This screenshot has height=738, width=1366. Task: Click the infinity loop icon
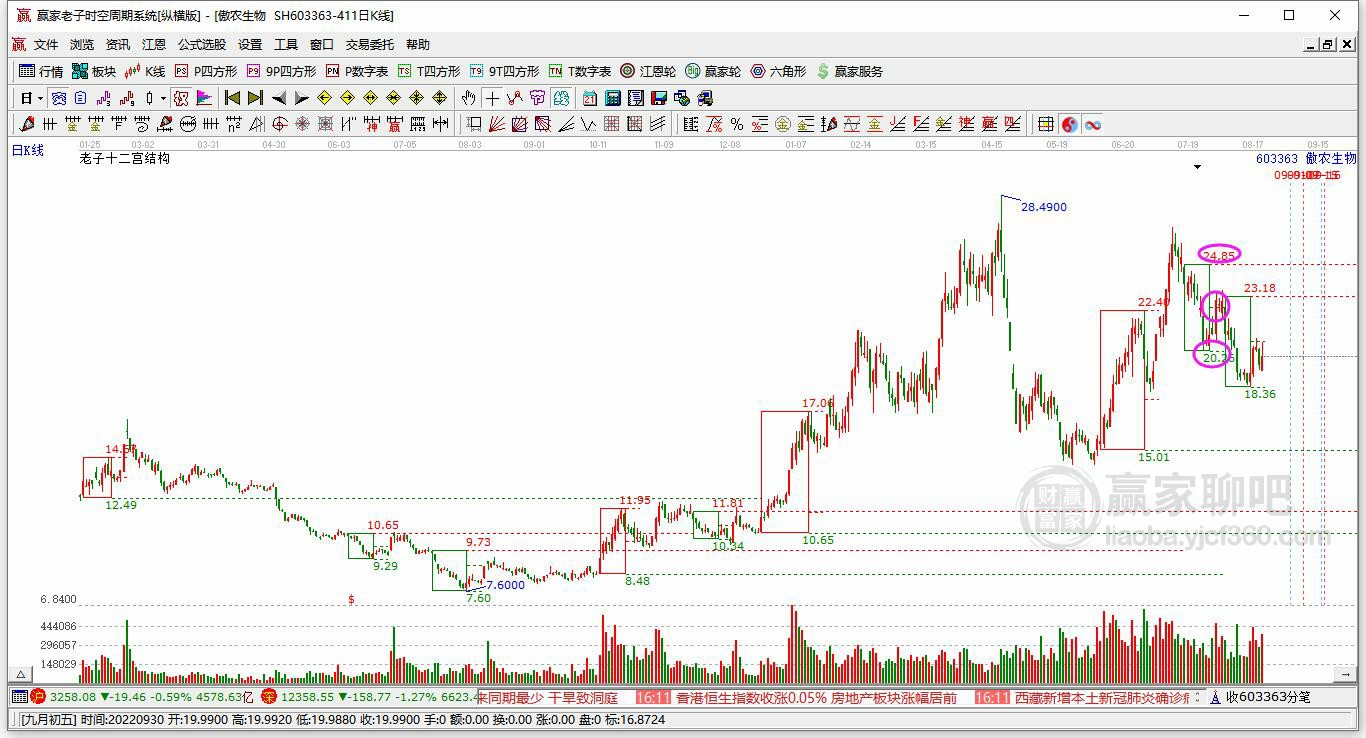(1093, 124)
